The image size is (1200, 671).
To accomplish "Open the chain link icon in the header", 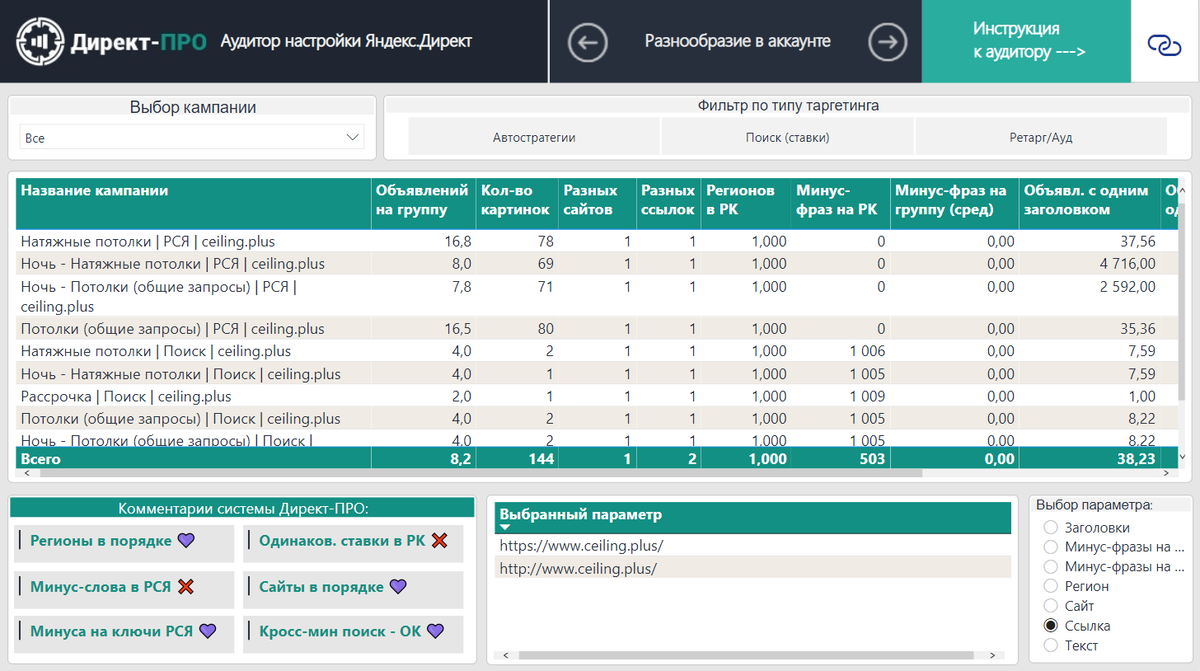I will pyautogui.click(x=1164, y=43).
